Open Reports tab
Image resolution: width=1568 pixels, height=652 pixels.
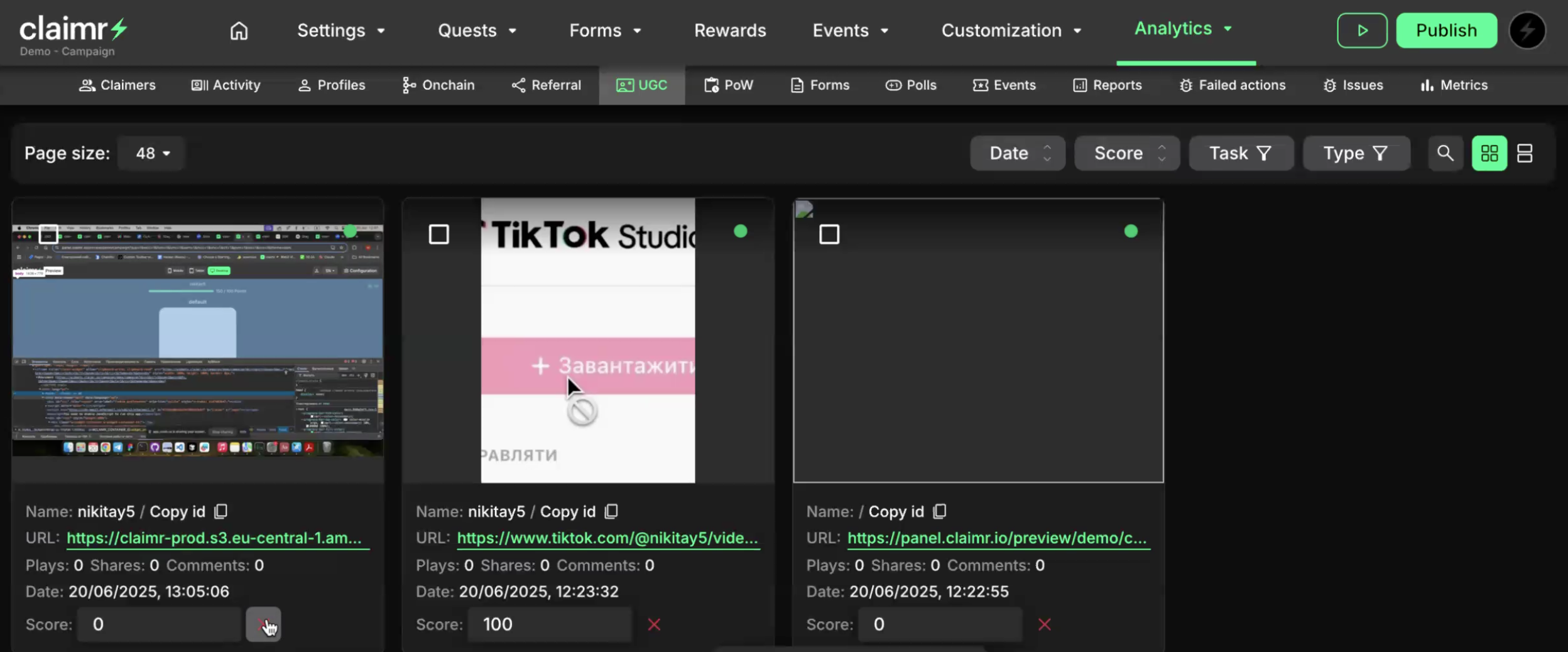pyautogui.click(x=1107, y=85)
